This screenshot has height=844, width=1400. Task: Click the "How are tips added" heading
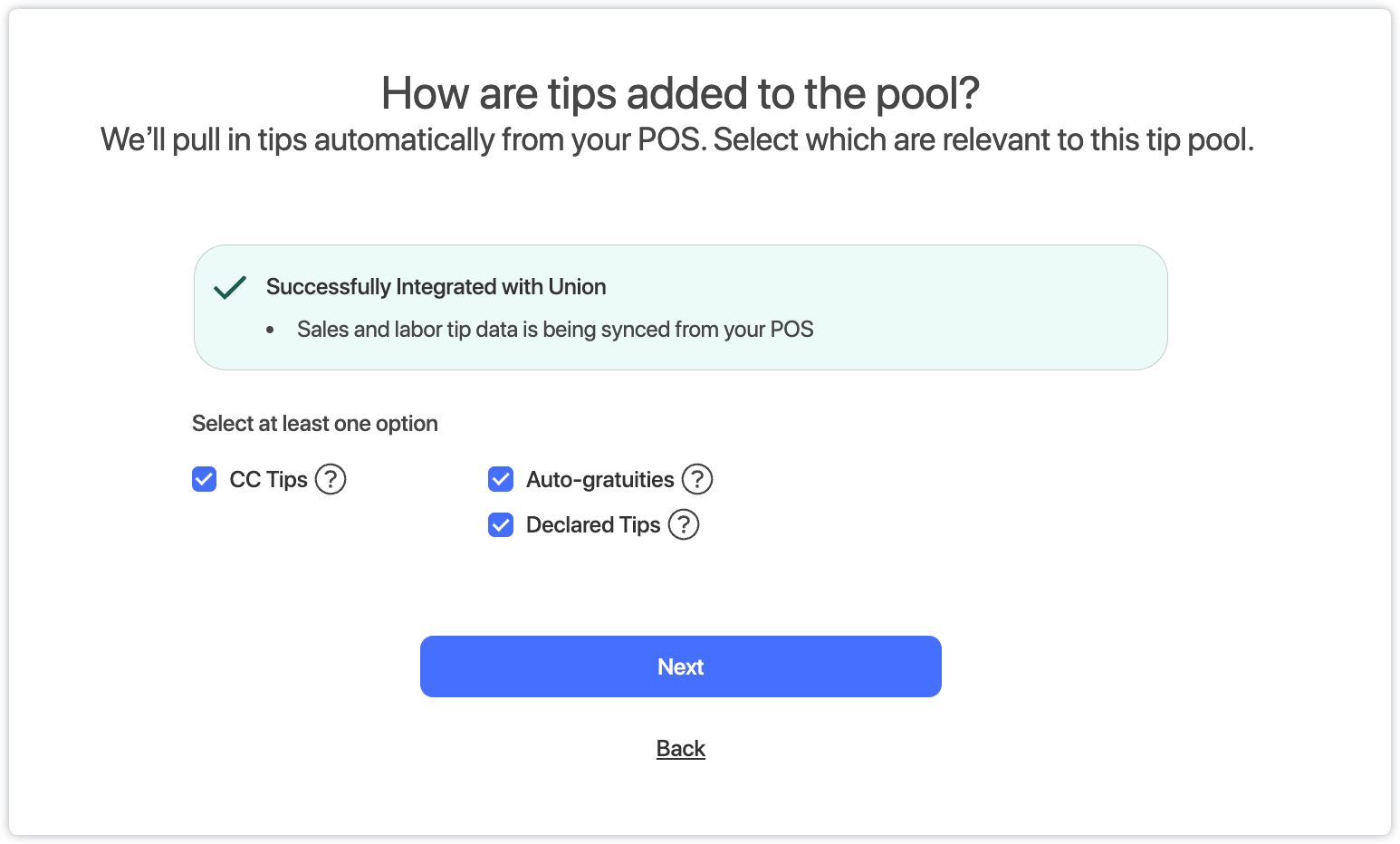[680, 93]
